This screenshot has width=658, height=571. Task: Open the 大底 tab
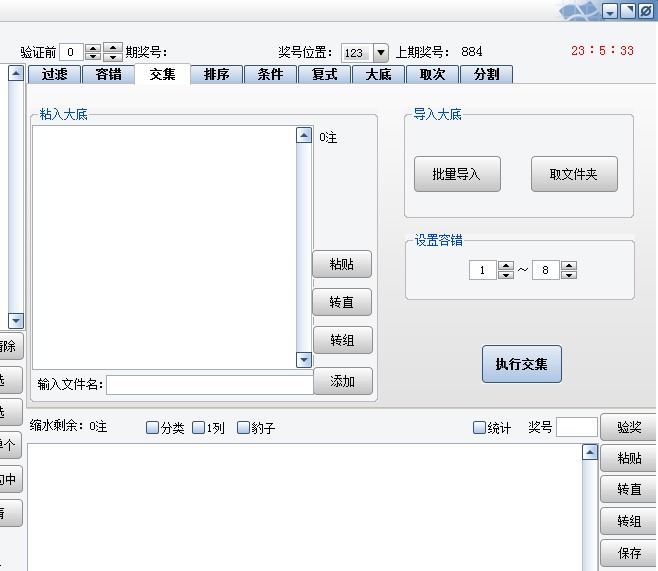(378, 74)
